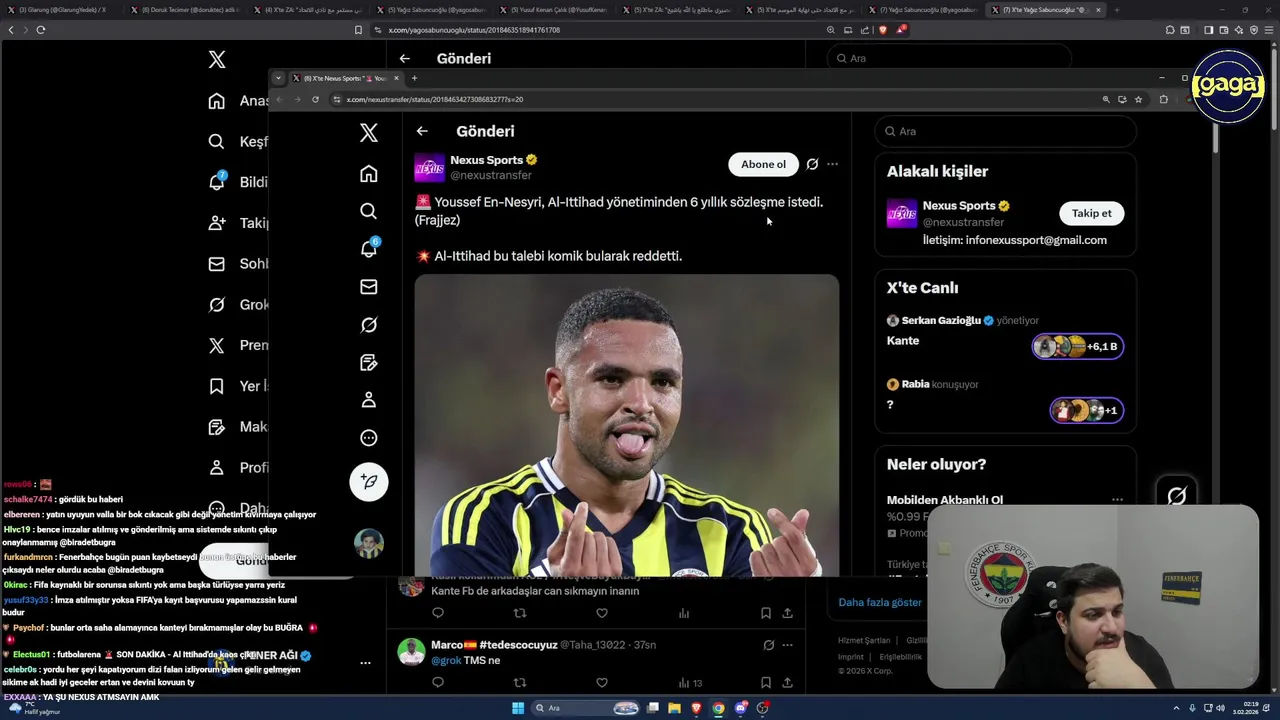Click Grok icon next to Abone ol
This screenshot has height=720, width=1280.
click(x=812, y=164)
